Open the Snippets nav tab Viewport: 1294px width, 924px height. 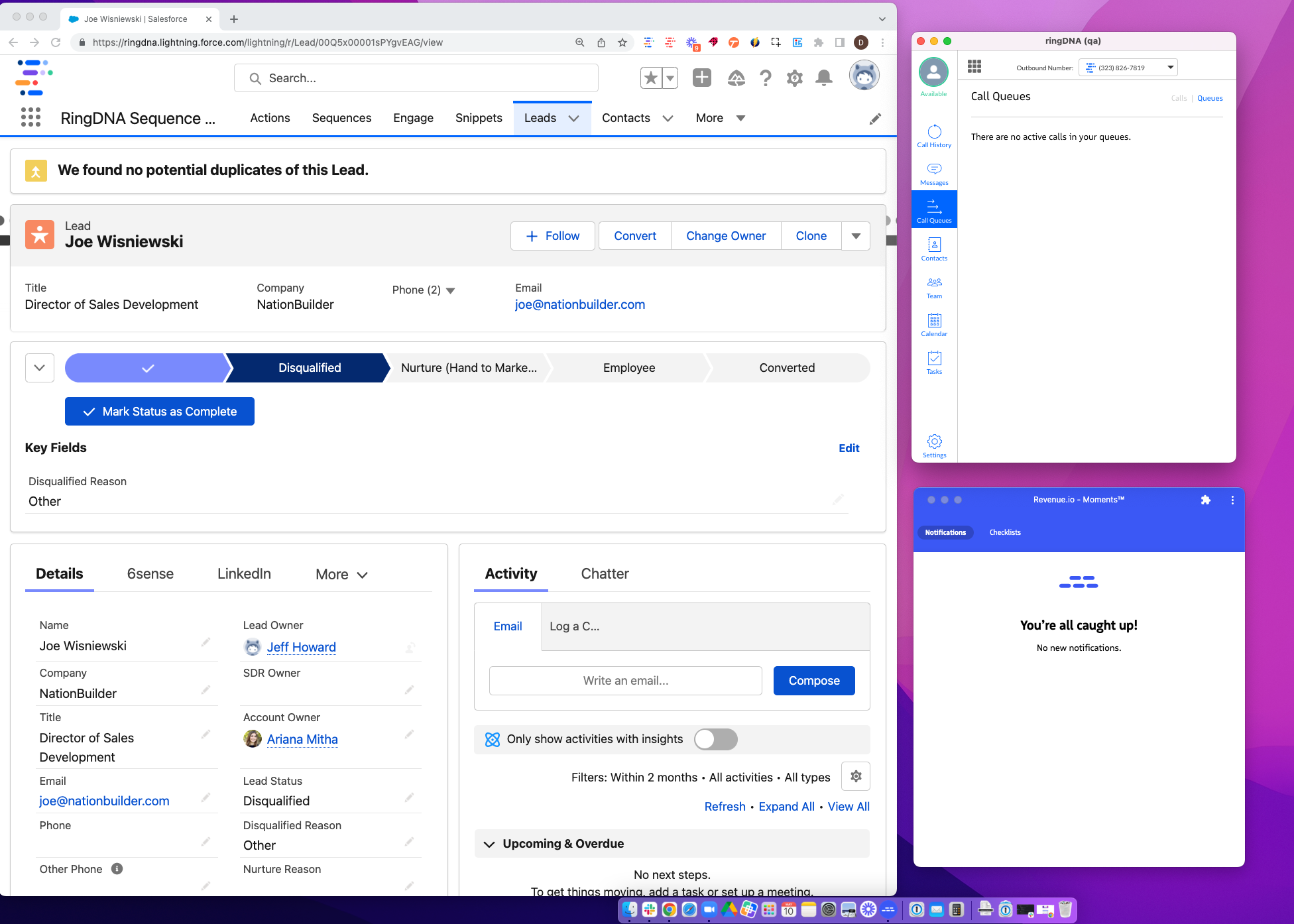pyautogui.click(x=479, y=118)
